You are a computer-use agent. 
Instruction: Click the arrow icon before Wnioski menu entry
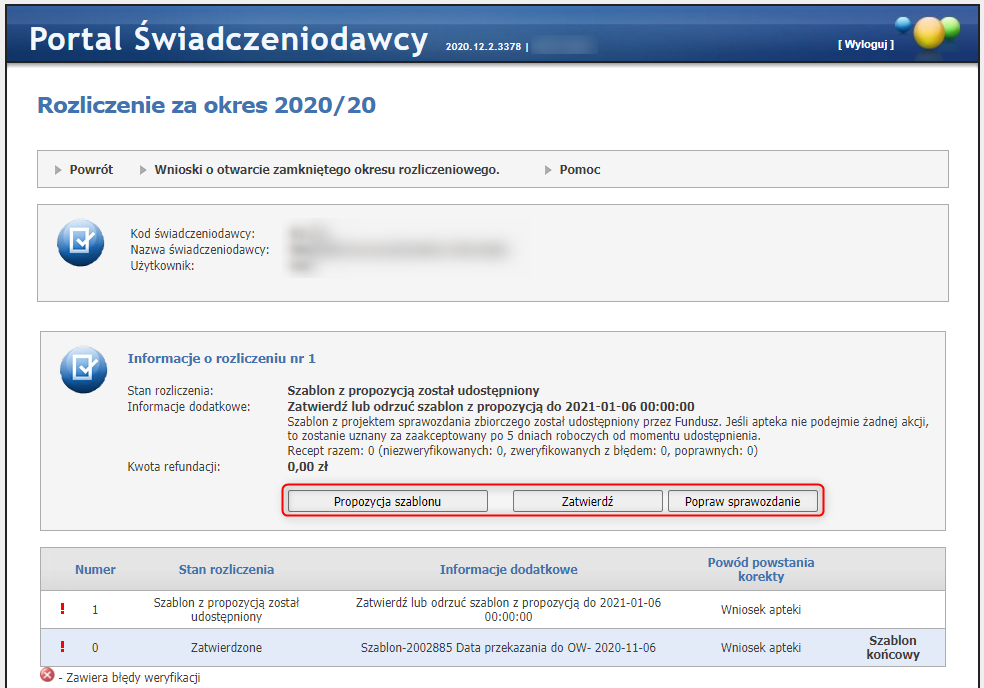(x=142, y=169)
